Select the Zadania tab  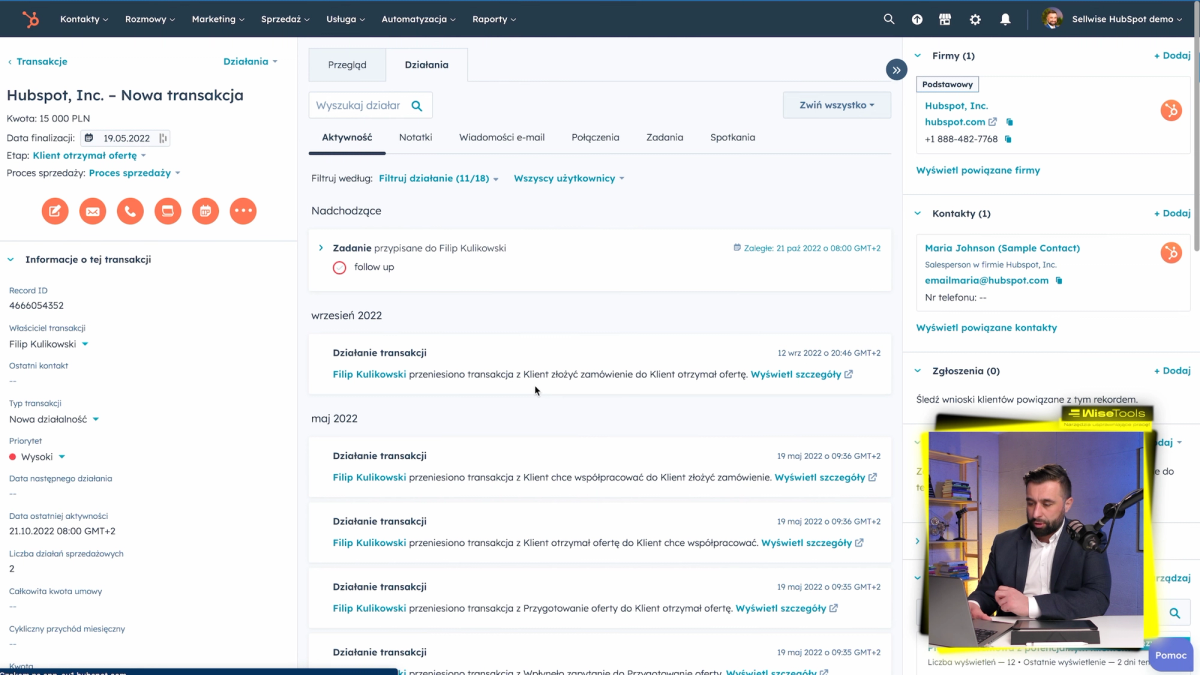tap(665, 137)
